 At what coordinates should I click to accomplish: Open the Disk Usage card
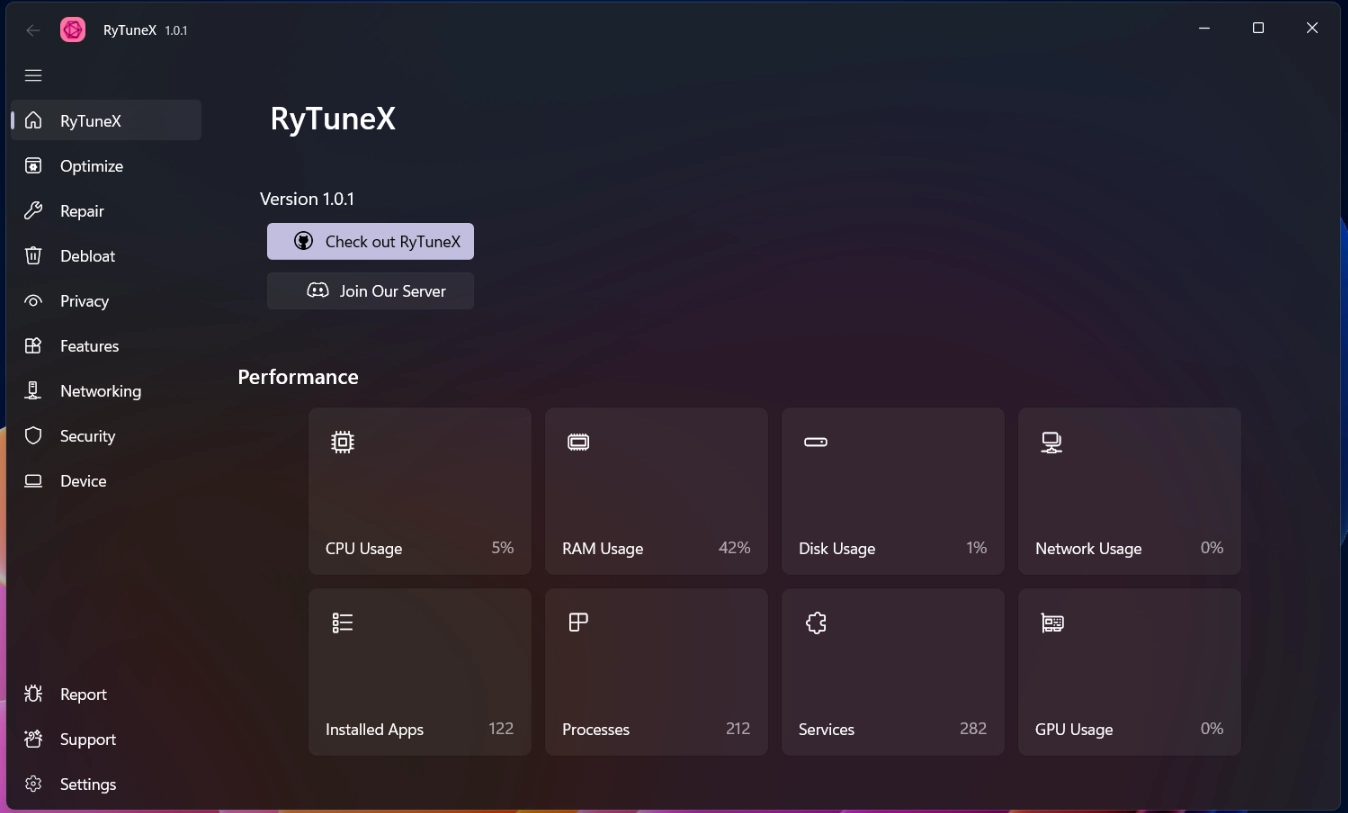pos(893,491)
